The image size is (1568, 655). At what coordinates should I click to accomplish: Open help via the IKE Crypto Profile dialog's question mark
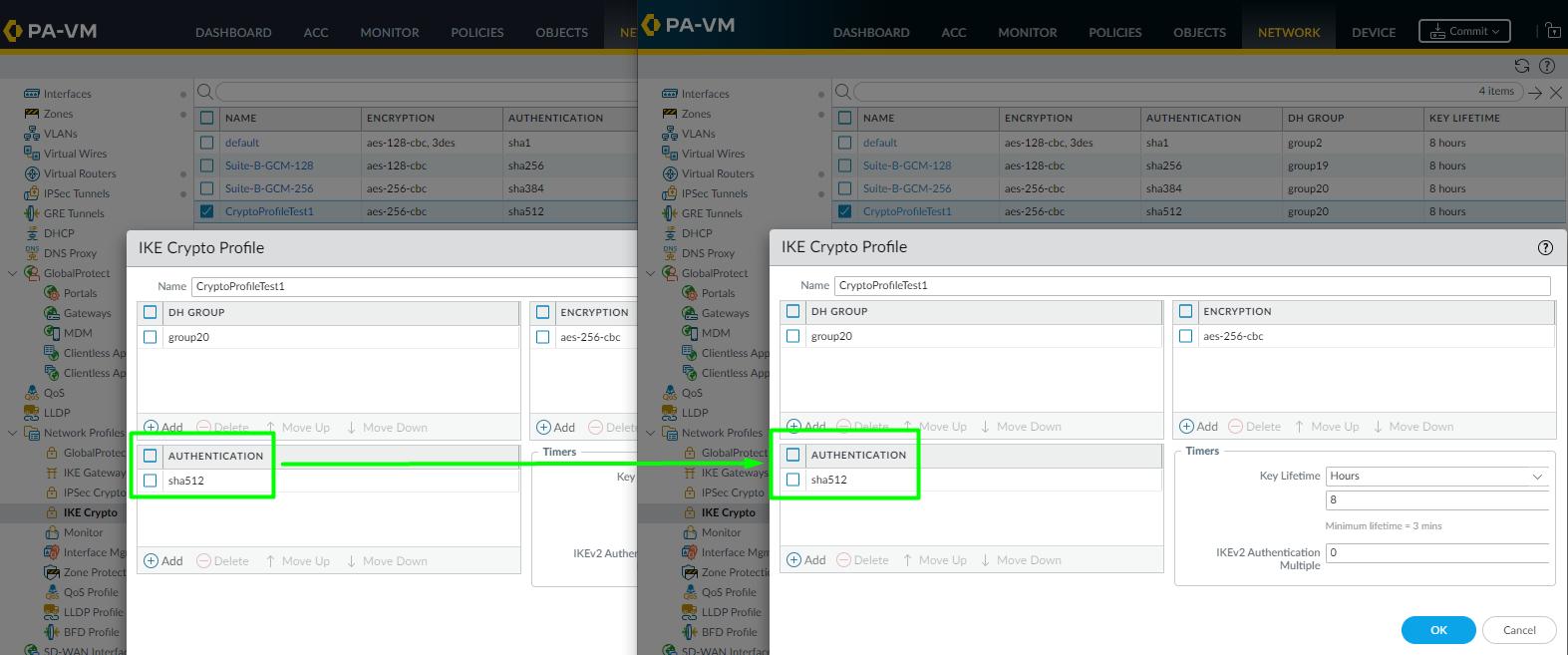(x=1545, y=247)
